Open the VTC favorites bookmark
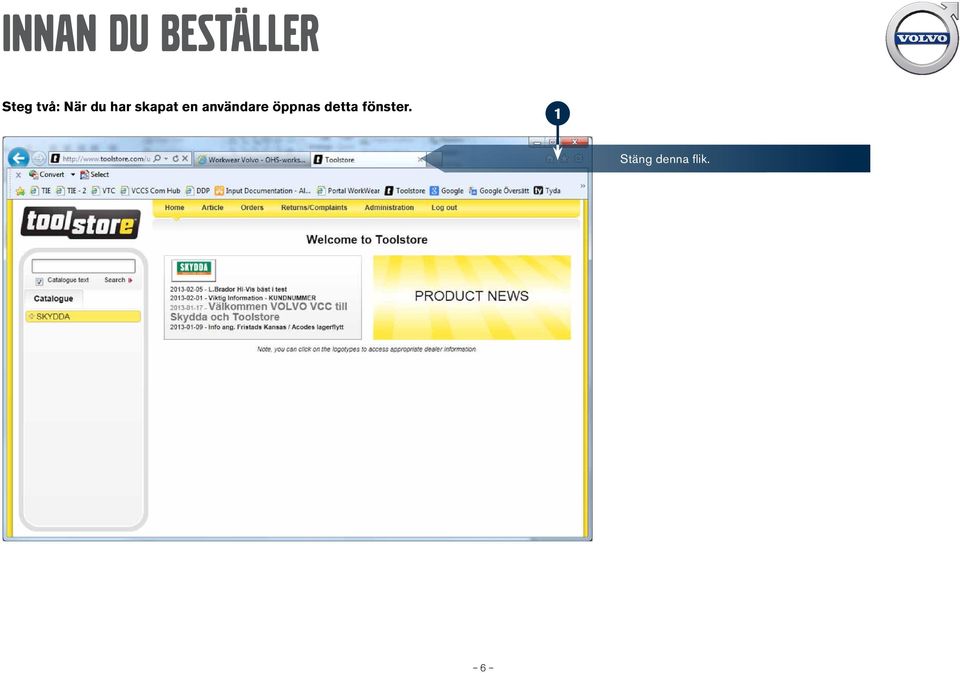This screenshot has height=673, width=960. coord(103,191)
